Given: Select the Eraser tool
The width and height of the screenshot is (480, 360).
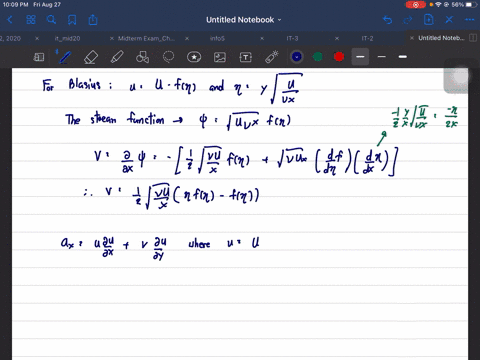Looking at the screenshot, I should pyautogui.click(x=91, y=57).
